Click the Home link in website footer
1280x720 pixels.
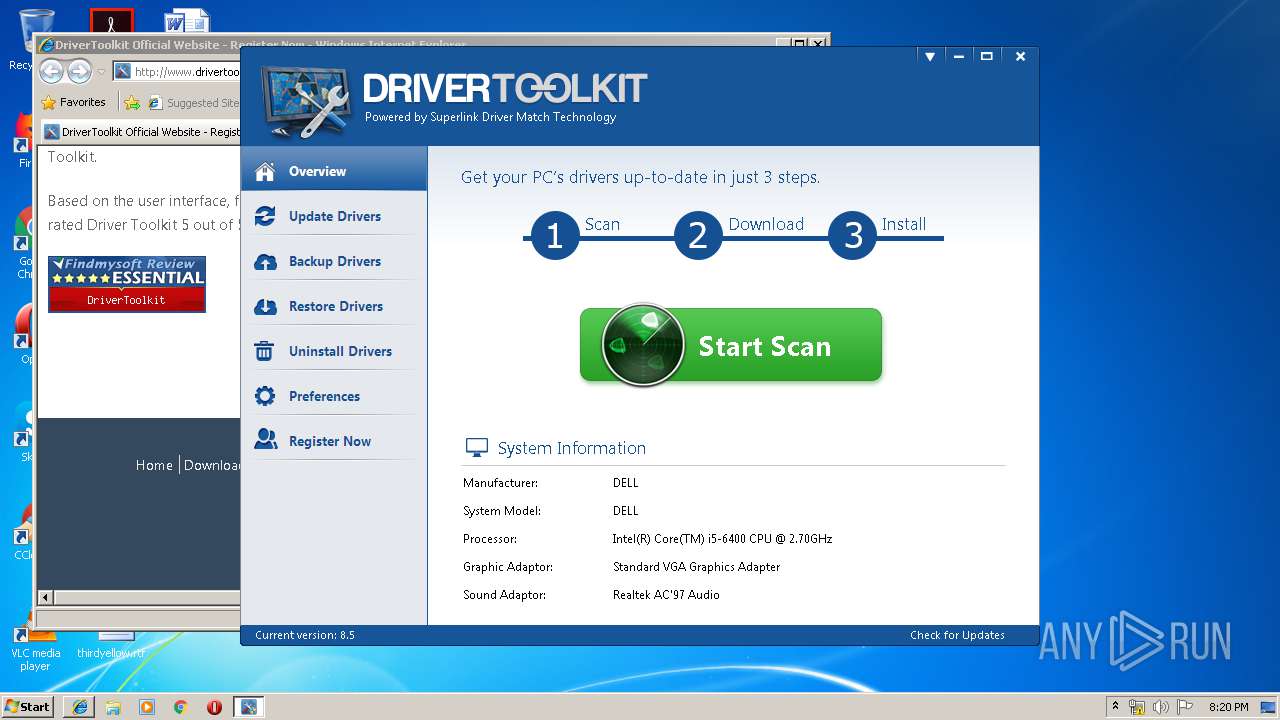pyautogui.click(x=154, y=465)
